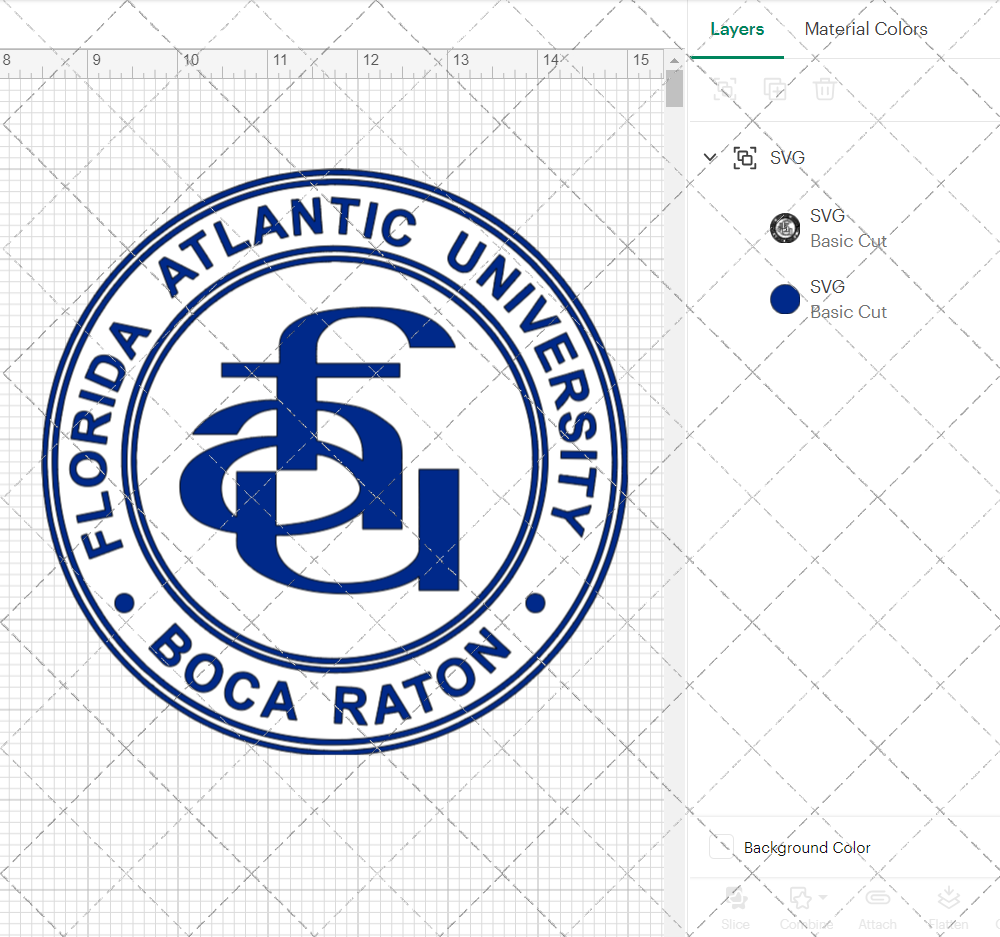Click the Slice tool button
Image resolution: width=1000 pixels, height=937 pixels.
pos(735,908)
